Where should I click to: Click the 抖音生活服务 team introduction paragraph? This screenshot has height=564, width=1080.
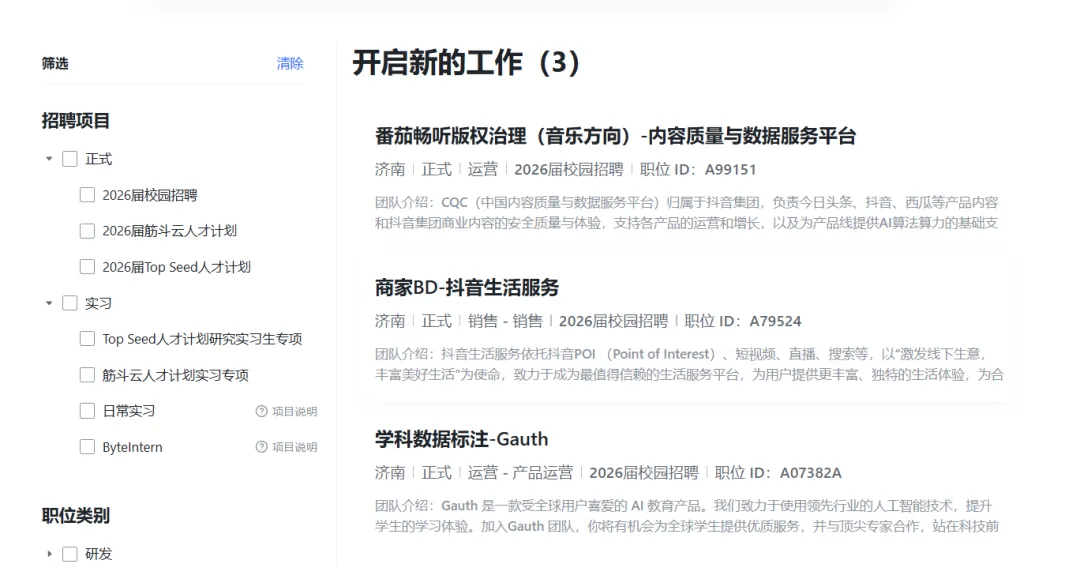pyautogui.click(x=689, y=364)
